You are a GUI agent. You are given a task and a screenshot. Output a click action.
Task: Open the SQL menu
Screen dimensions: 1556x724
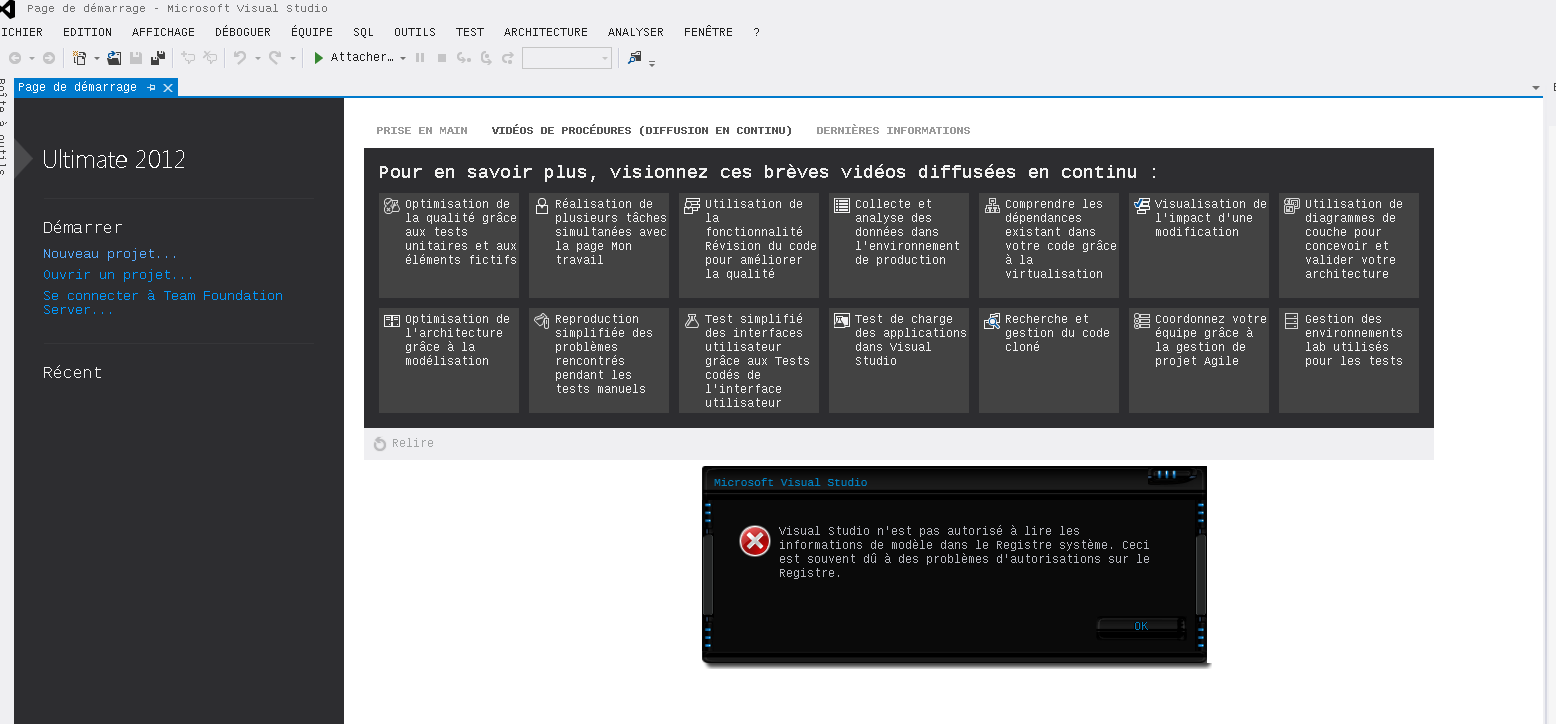364,32
